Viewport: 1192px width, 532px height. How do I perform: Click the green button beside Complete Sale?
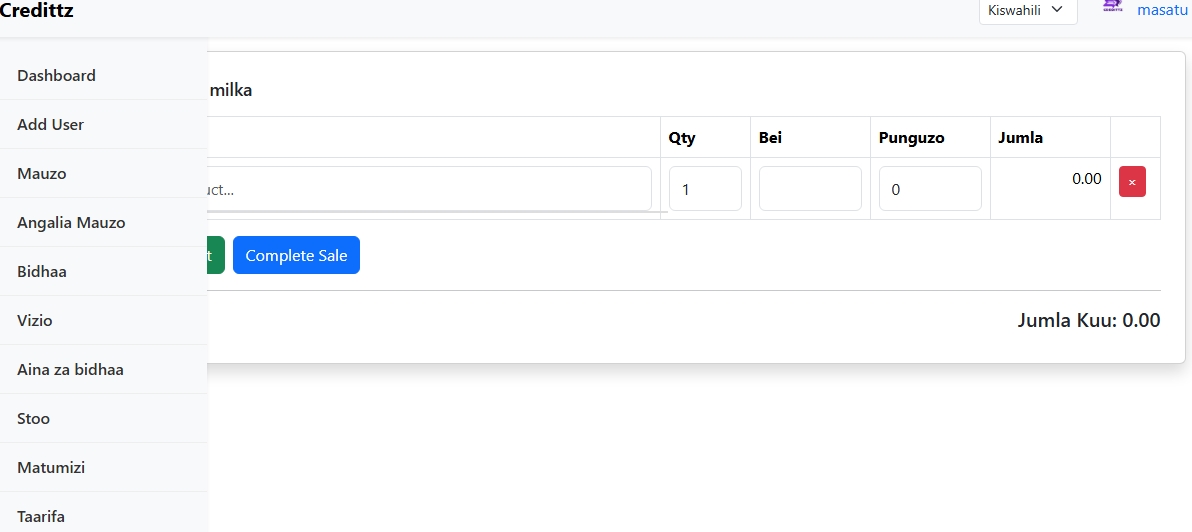tap(215, 256)
